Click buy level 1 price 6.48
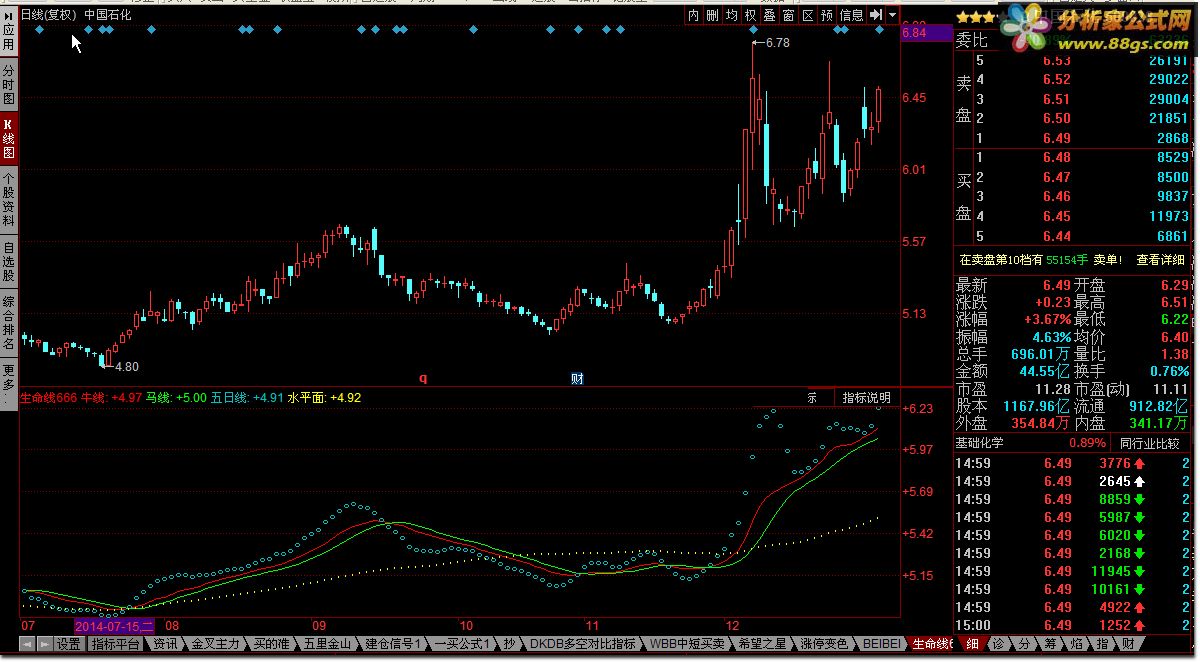The image size is (1200, 662). [x=1057, y=158]
